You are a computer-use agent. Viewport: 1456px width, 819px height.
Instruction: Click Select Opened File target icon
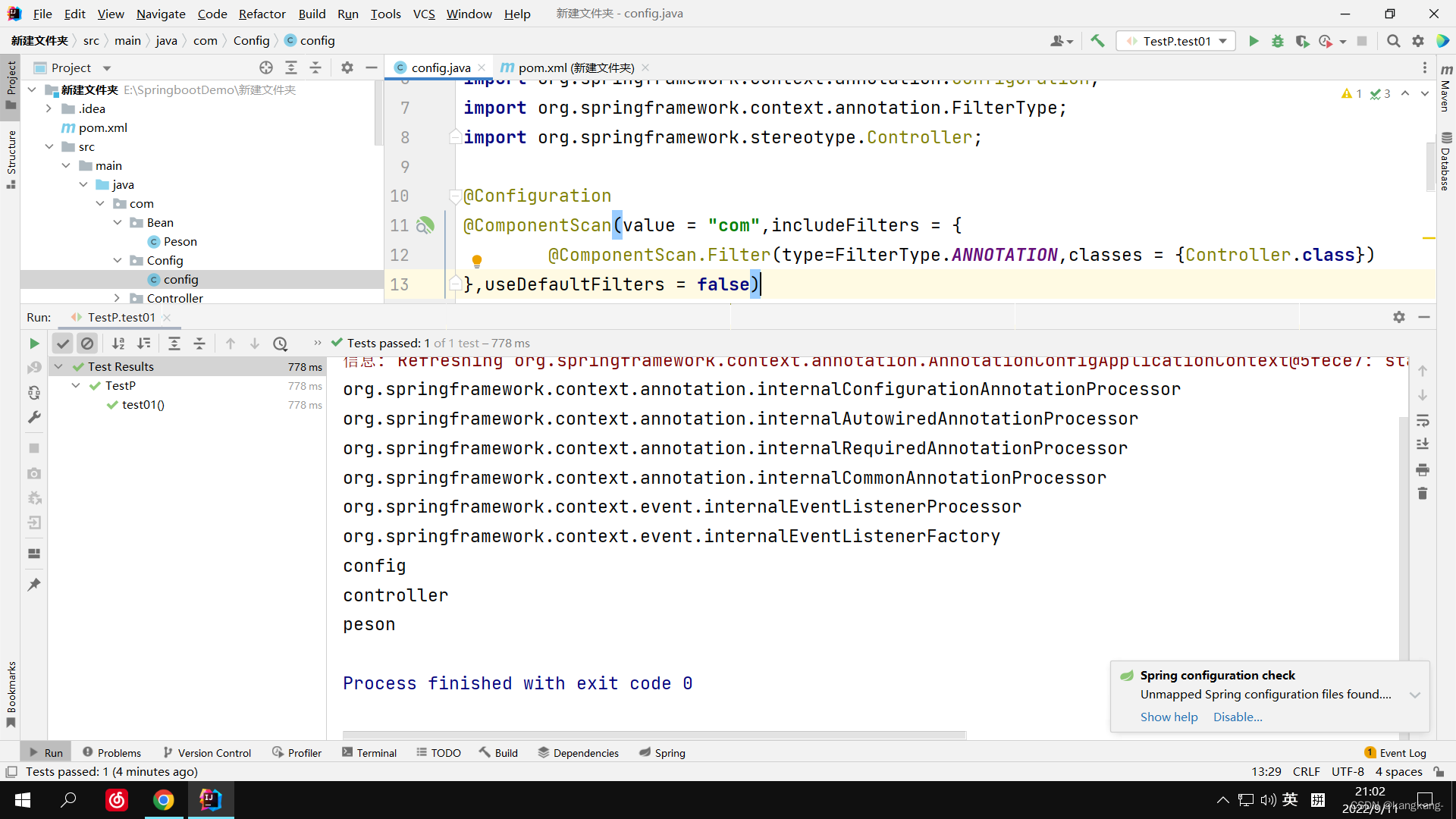point(266,67)
